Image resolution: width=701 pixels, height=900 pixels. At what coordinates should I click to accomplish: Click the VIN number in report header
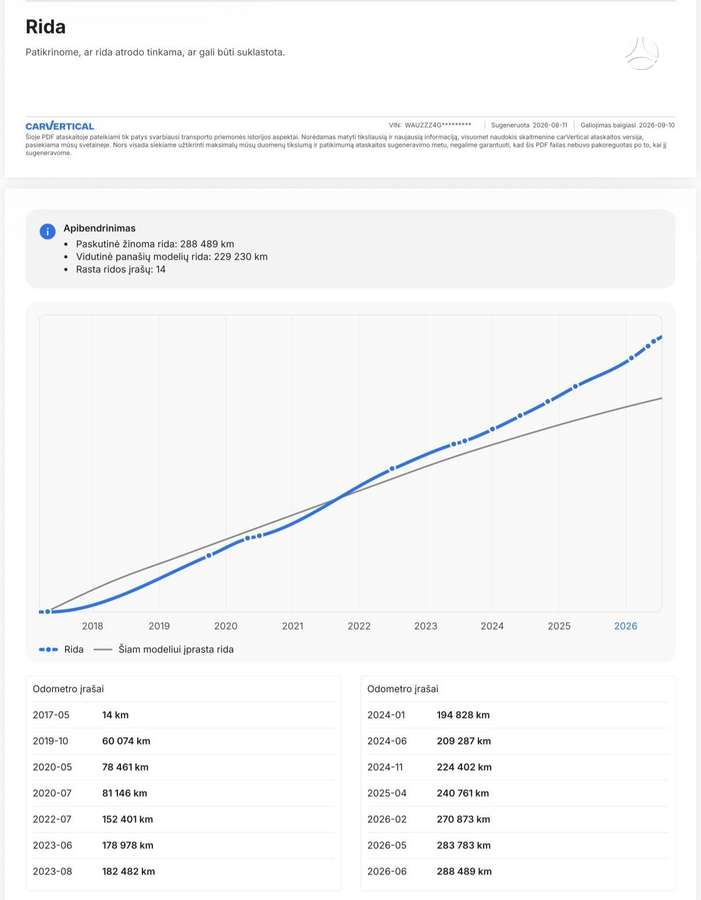430,125
